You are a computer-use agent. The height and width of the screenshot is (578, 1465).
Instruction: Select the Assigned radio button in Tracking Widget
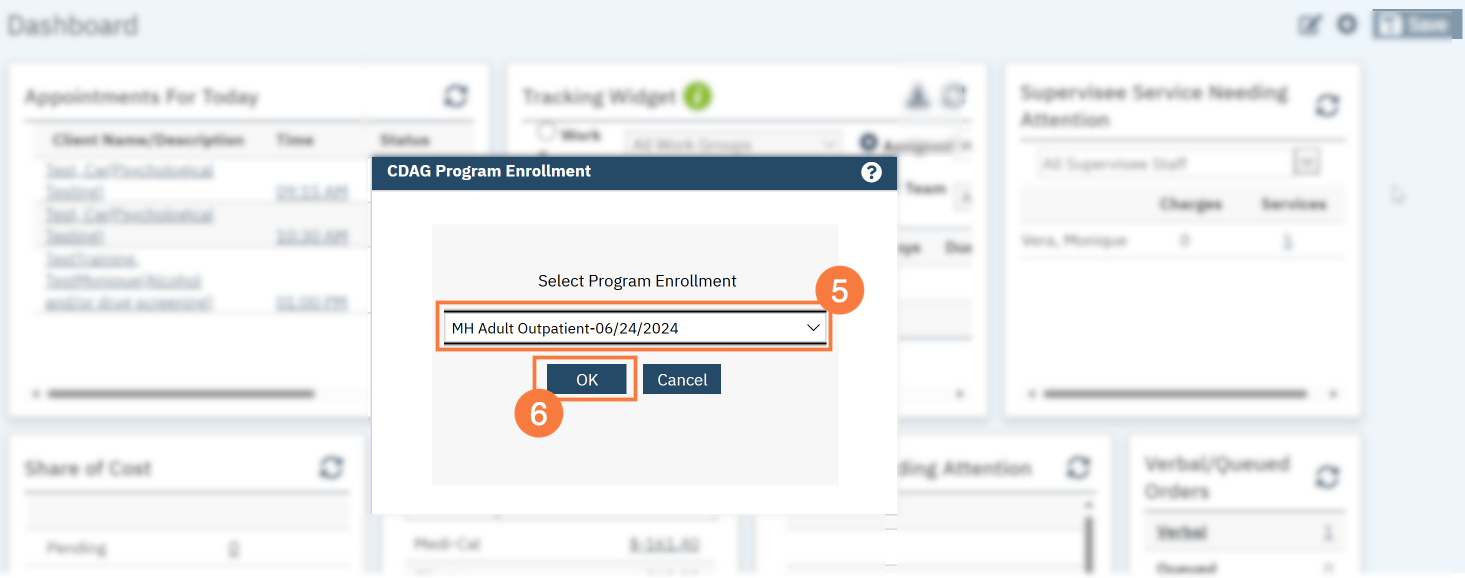click(x=868, y=143)
